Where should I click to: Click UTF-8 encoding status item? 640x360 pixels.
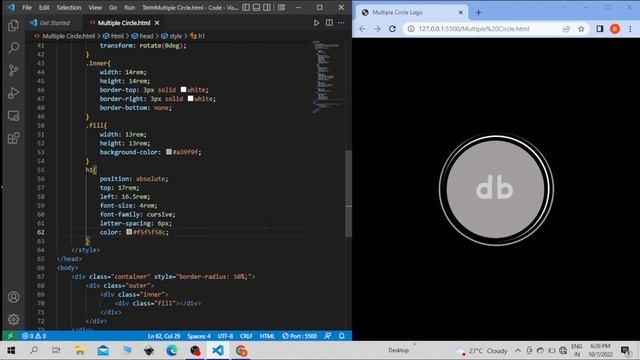tap(225, 336)
